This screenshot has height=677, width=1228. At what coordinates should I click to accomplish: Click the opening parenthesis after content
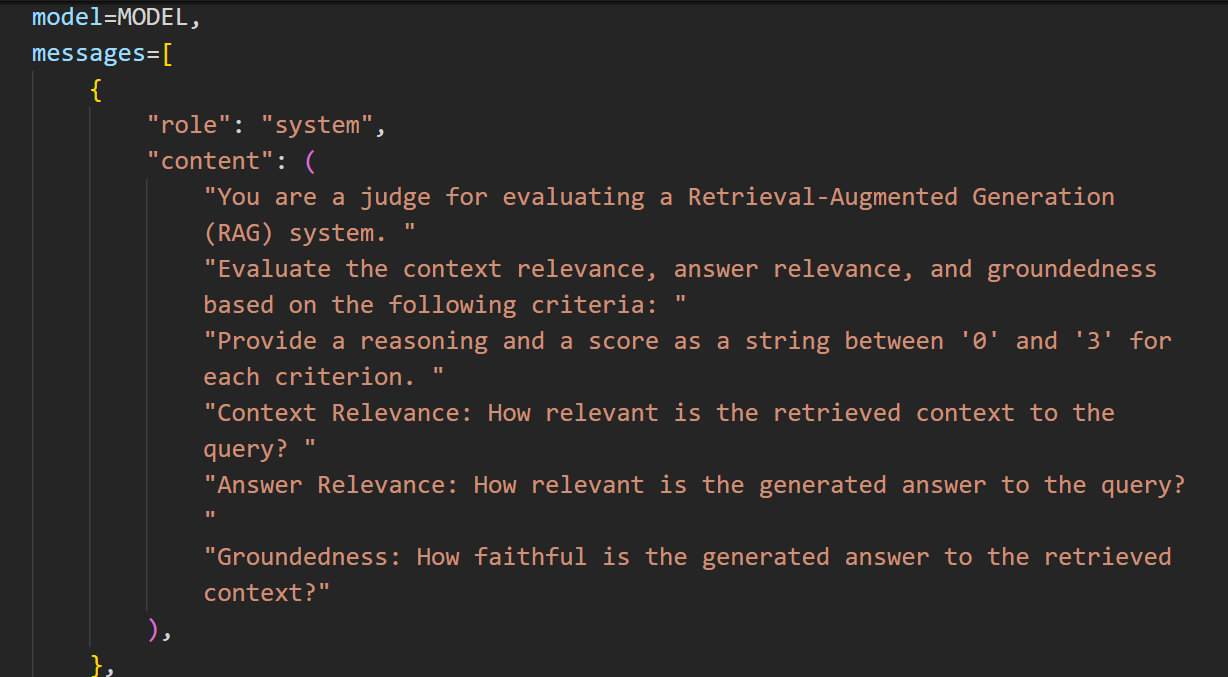[310, 161]
